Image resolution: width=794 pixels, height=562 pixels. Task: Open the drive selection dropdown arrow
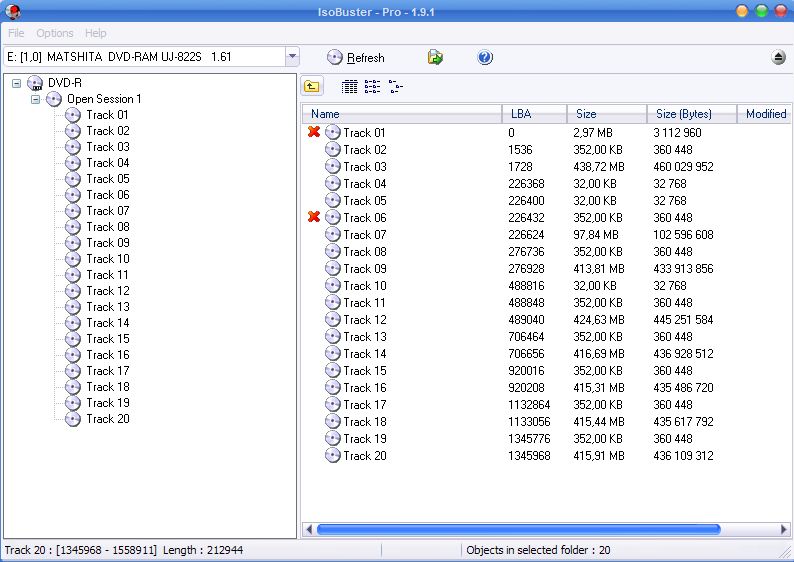coord(292,57)
